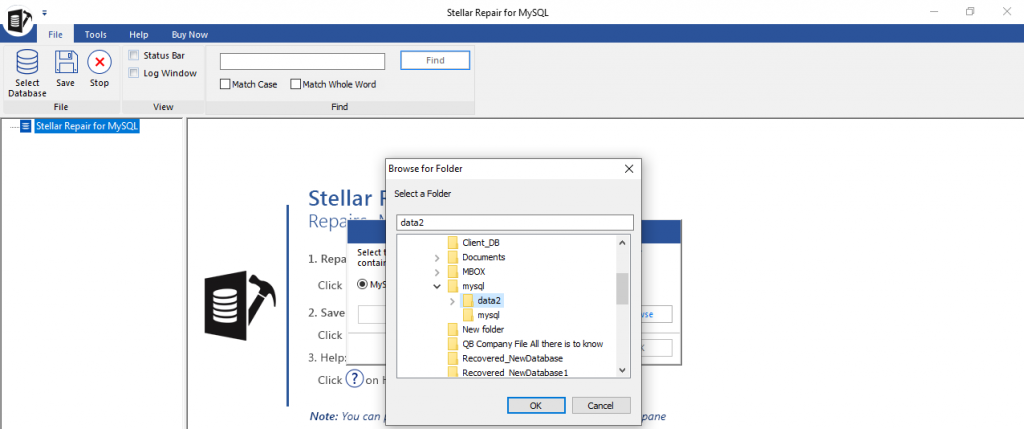Enable the Log Window checkbox
The width and height of the screenshot is (1024, 429).
[x=134, y=73]
